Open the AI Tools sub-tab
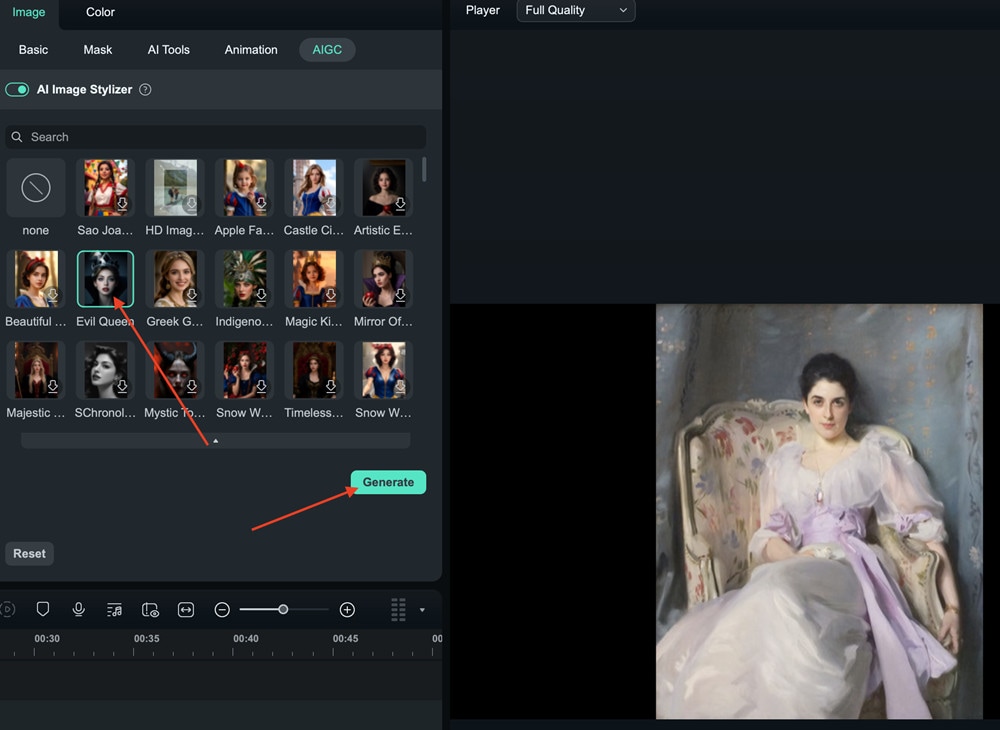Image resolution: width=1000 pixels, height=730 pixels. (x=168, y=50)
